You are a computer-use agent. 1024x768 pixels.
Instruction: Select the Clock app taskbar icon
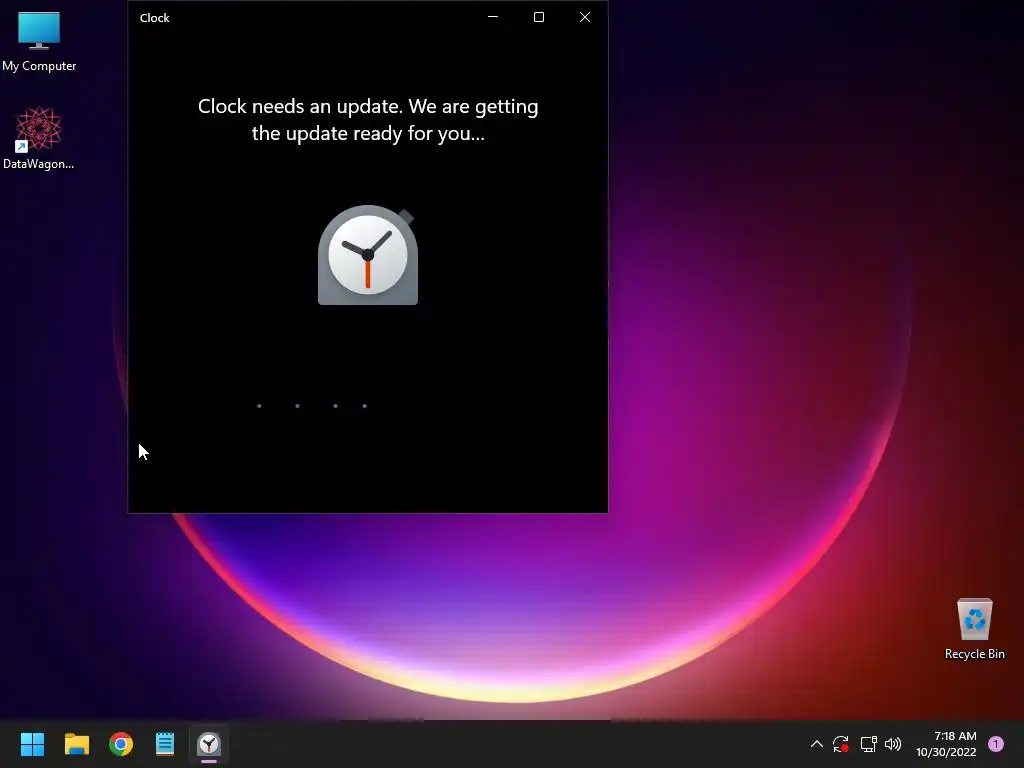point(209,744)
